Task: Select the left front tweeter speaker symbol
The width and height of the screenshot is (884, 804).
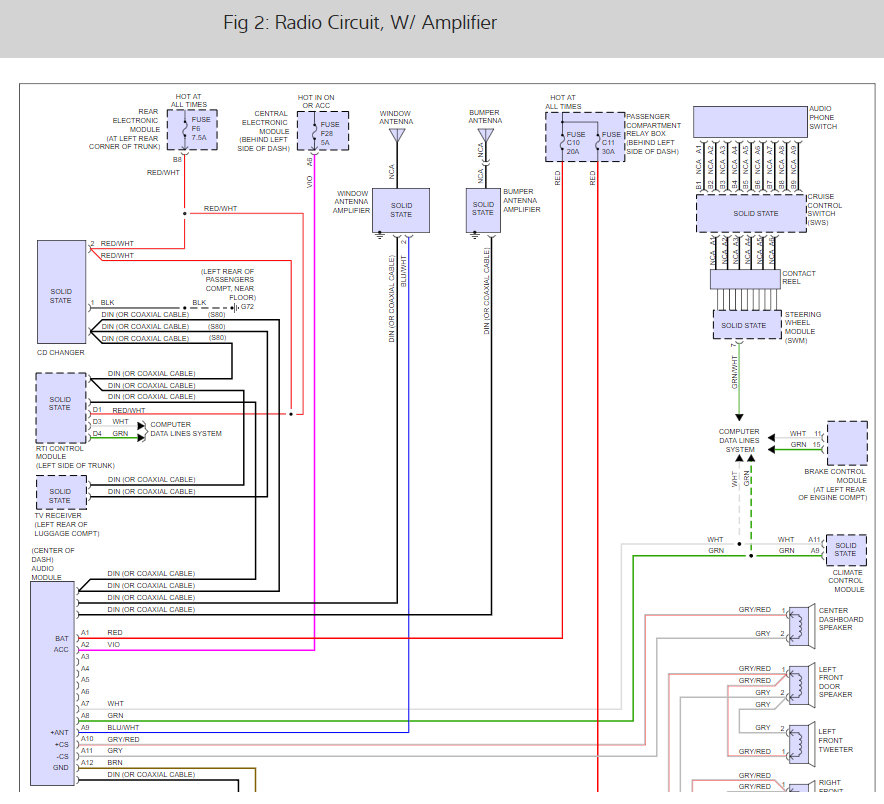Action: 801,744
